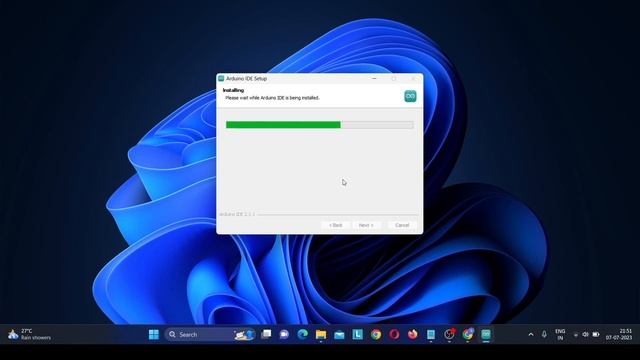Open the blue L app on the taskbar
The height and width of the screenshot is (360, 640).
(x=358, y=335)
